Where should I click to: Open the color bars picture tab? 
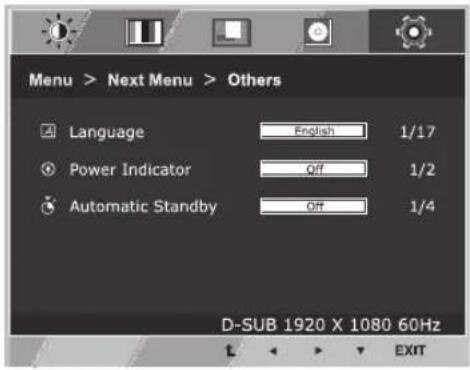(144, 32)
